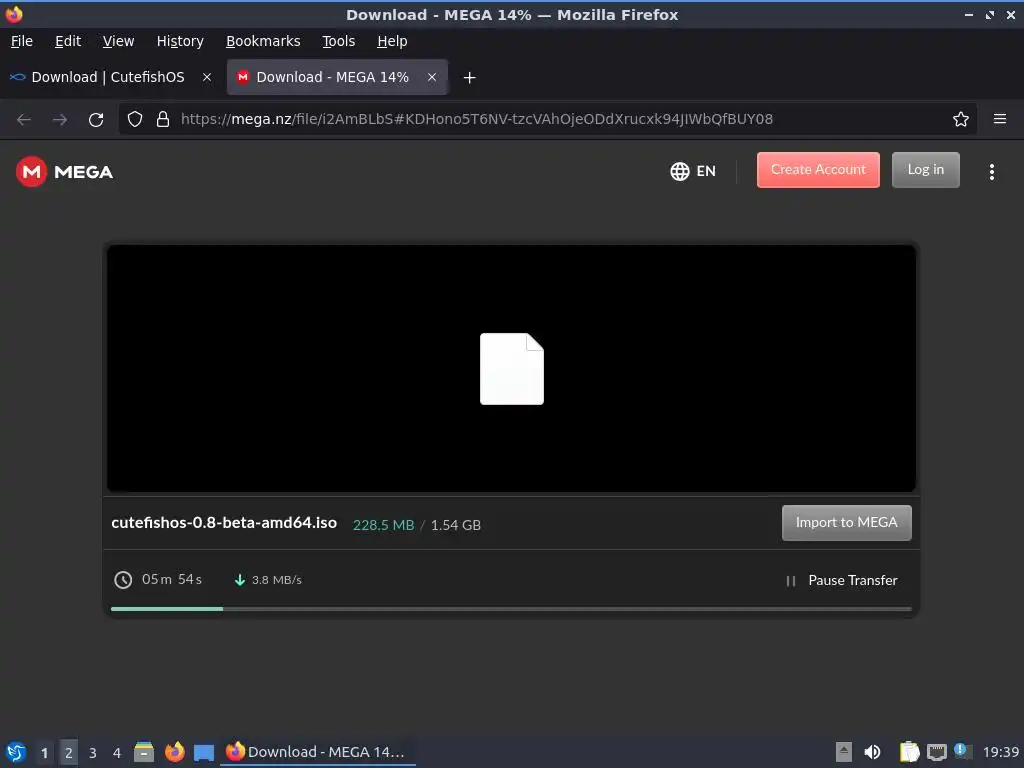Viewport: 1024px width, 768px height.
Task: Pause the file transfer
Action: click(x=842, y=581)
